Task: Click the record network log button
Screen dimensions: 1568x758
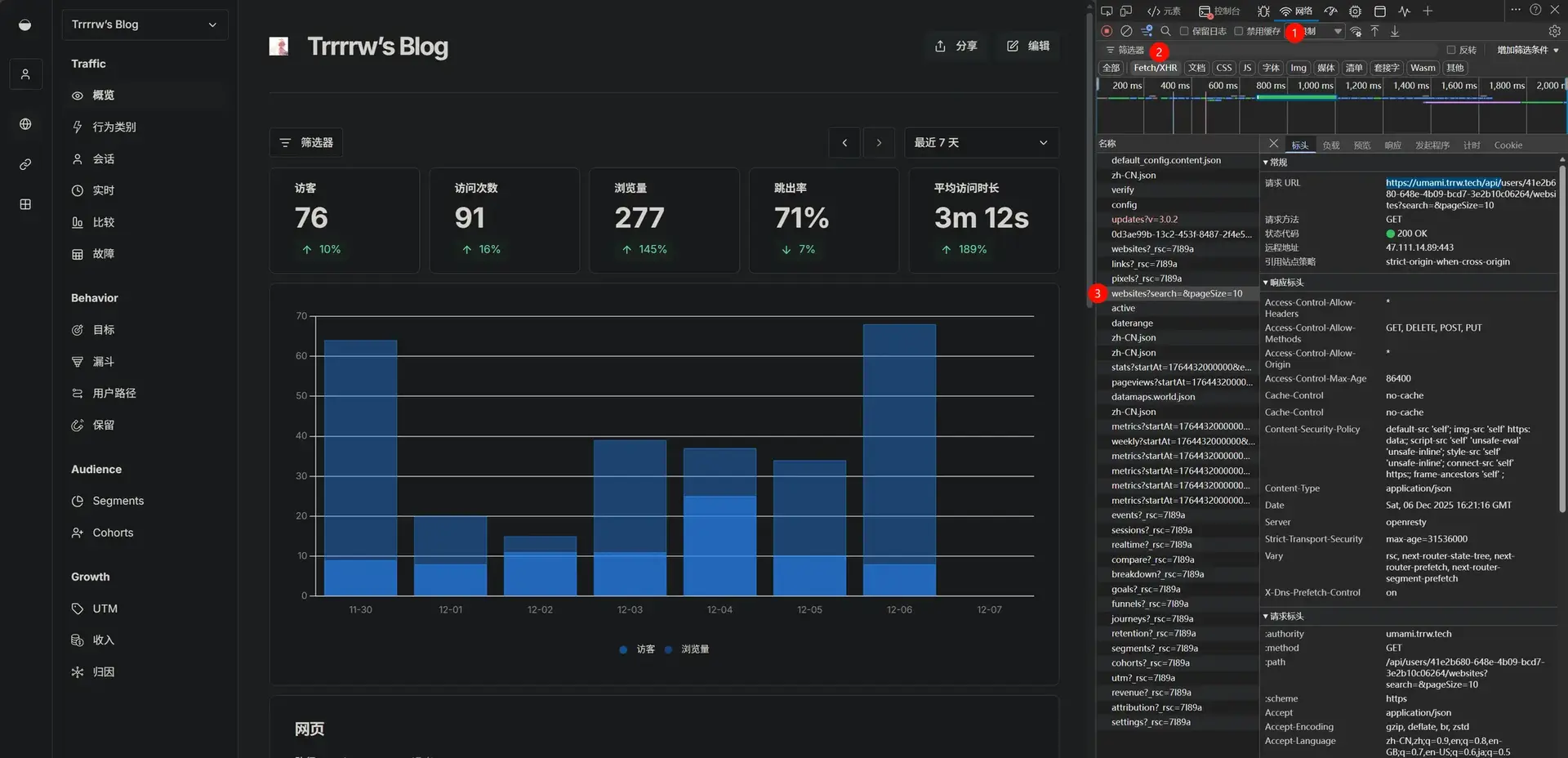Action: 1107,31
